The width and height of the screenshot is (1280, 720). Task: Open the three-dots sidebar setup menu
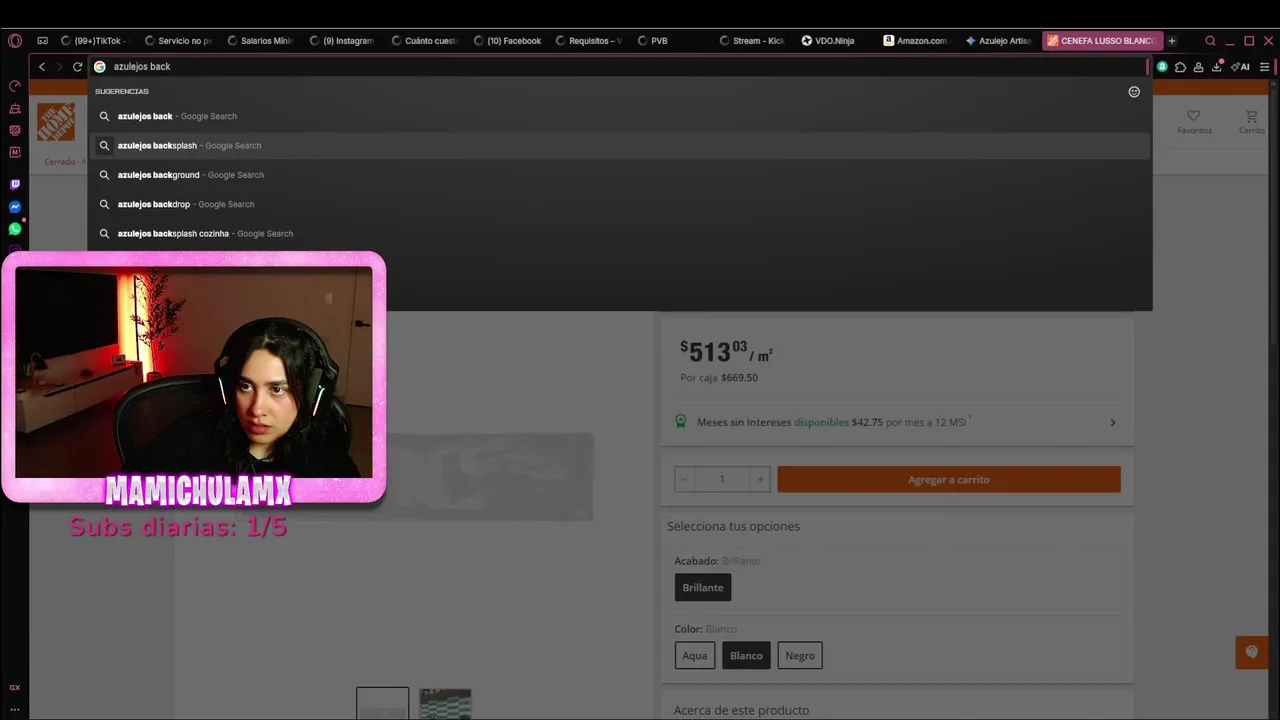pos(15,709)
